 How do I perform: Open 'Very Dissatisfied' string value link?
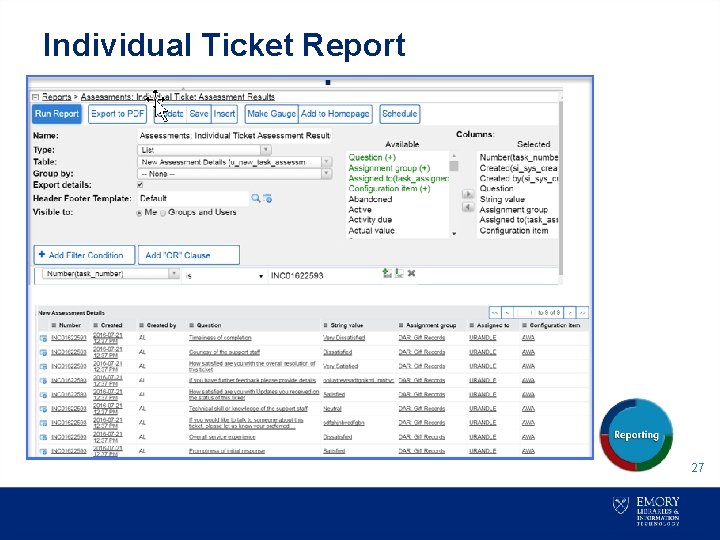click(x=344, y=338)
